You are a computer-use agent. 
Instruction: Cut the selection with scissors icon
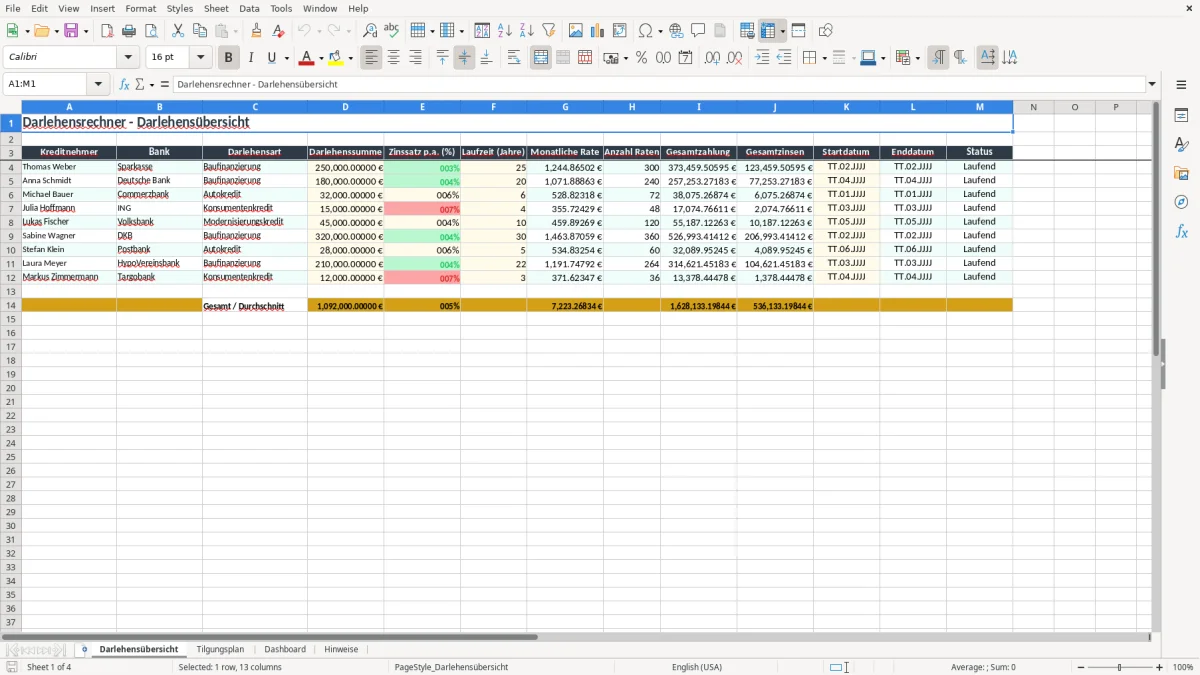tap(178, 31)
